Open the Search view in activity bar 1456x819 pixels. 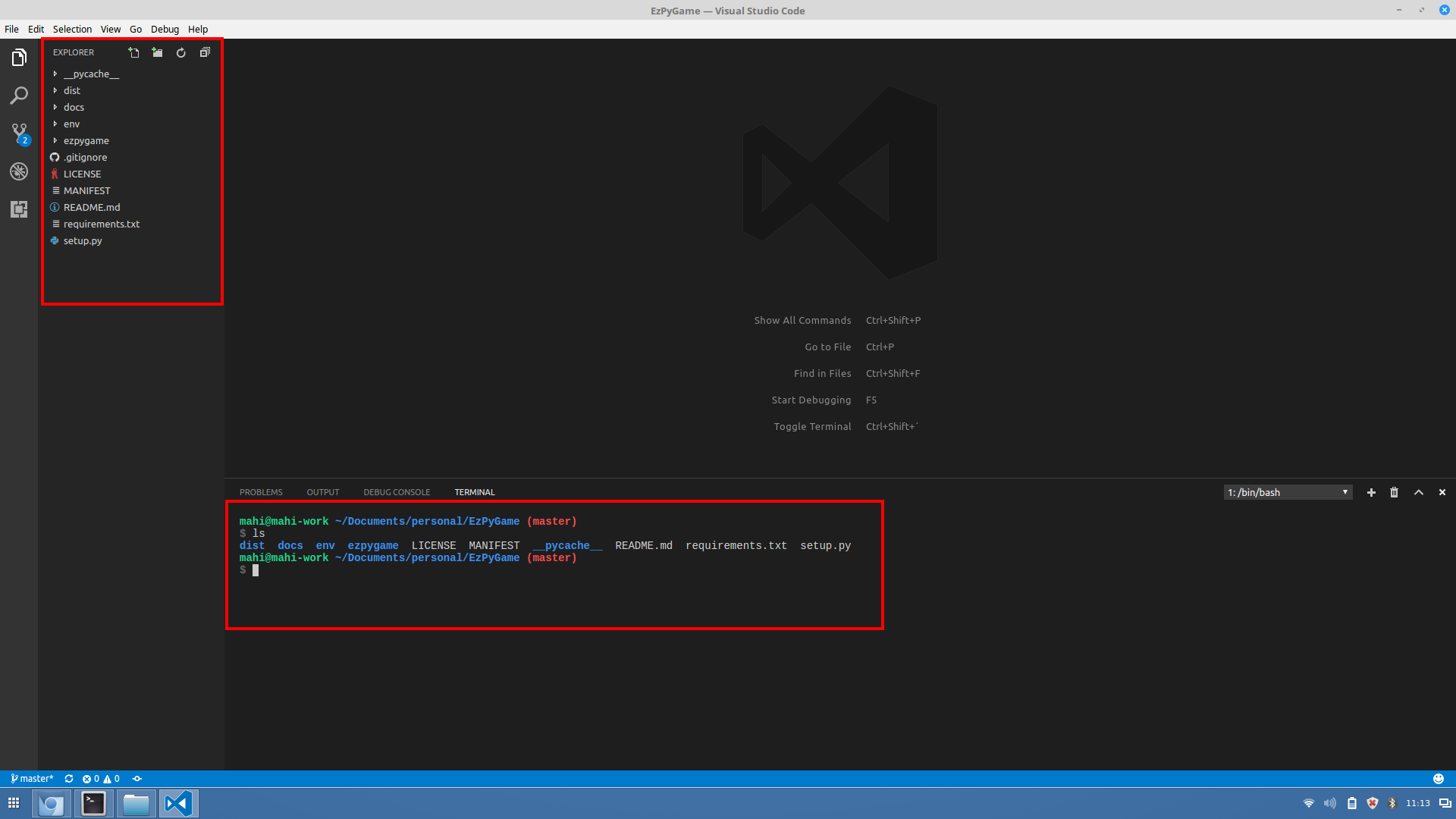tap(19, 96)
